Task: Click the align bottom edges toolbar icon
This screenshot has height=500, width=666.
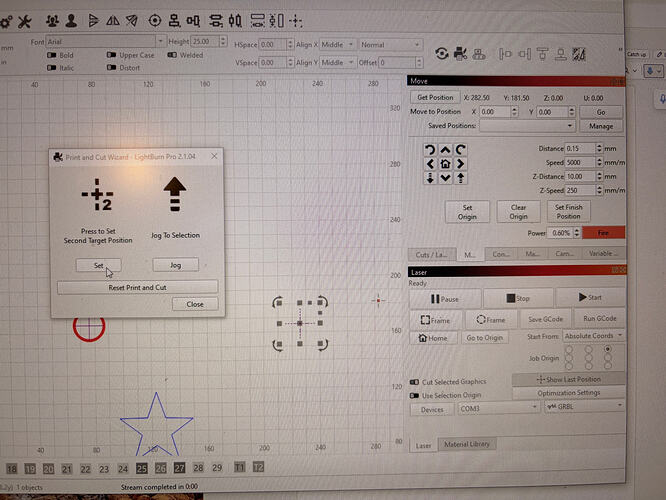Action: coord(561,54)
